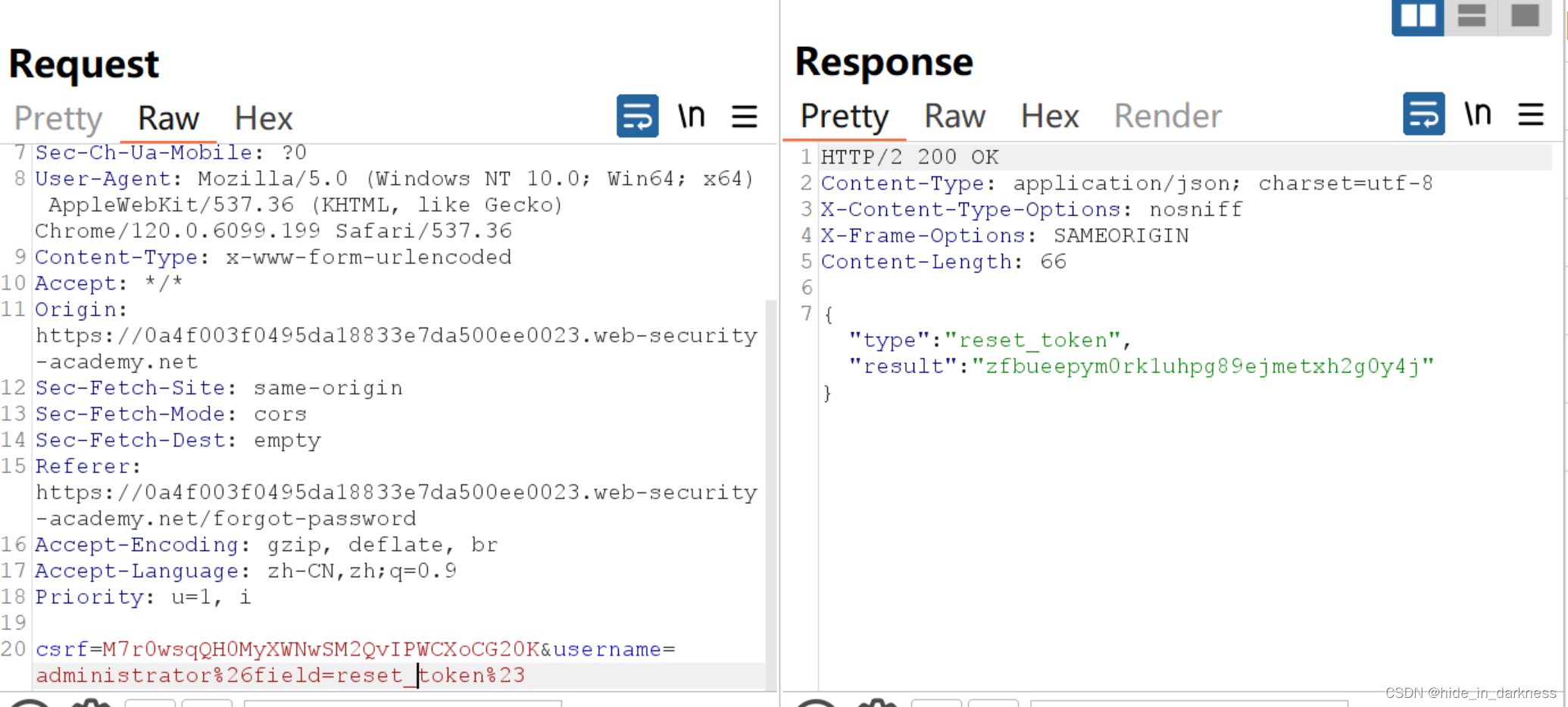
Task: Click the Referer URL ending in forgot-password
Action: (x=396, y=505)
